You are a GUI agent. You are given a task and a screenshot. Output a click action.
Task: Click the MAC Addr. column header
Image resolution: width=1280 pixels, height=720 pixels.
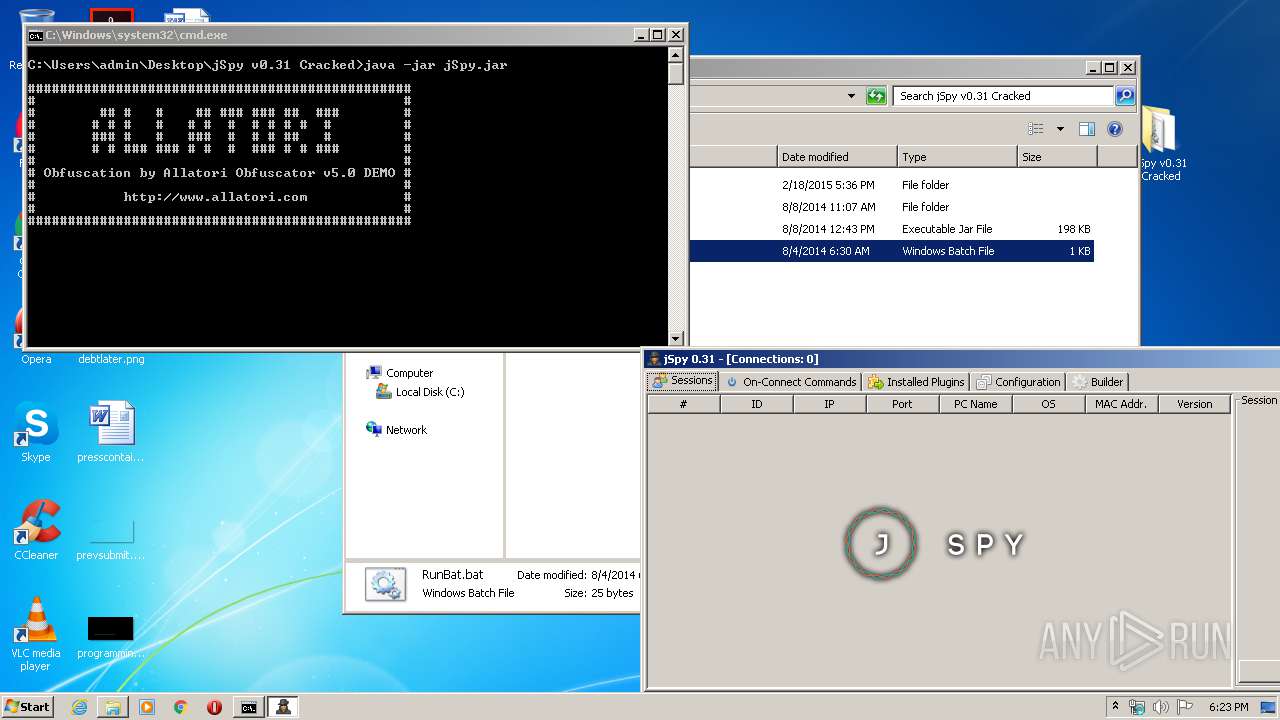[1122, 404]
